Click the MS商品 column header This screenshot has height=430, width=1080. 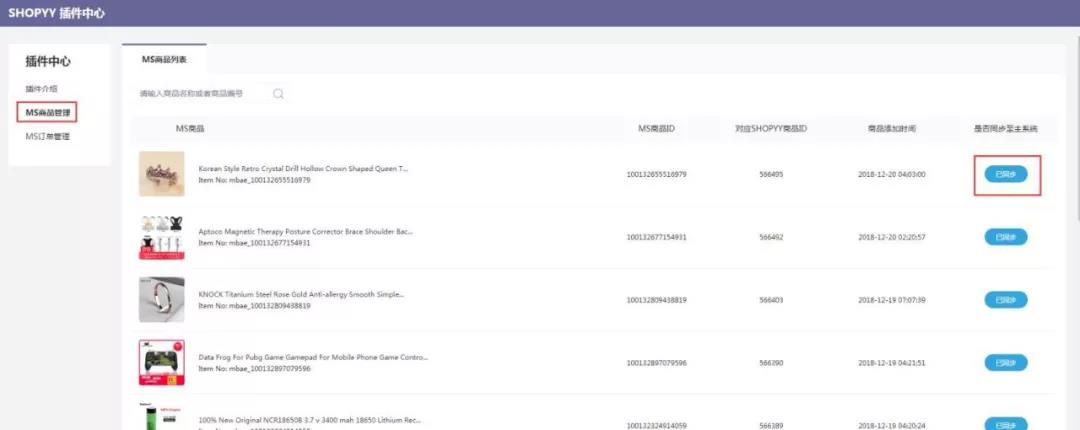pyautogui.click(x=190, y=129)
